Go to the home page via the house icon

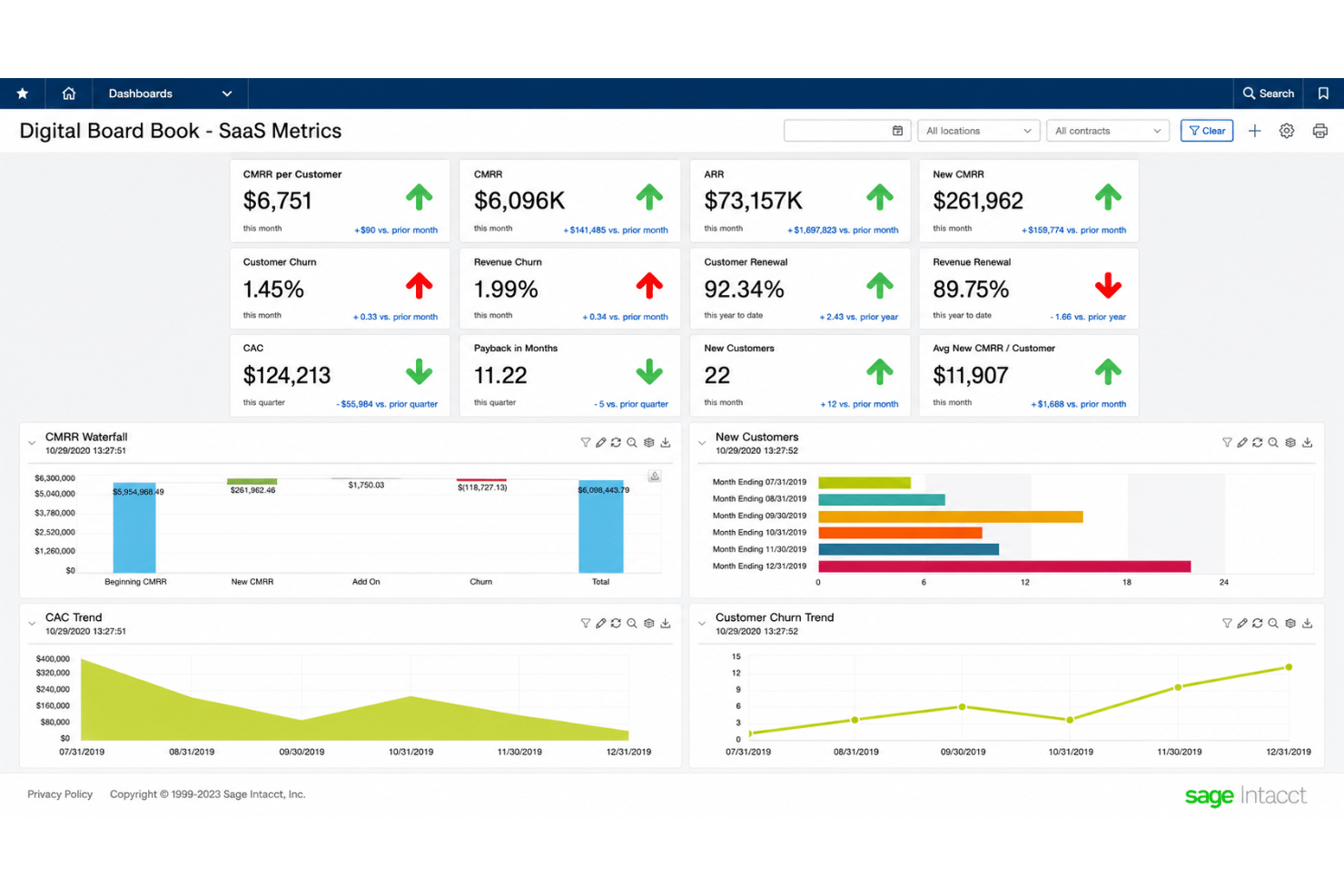coord(69,94)
